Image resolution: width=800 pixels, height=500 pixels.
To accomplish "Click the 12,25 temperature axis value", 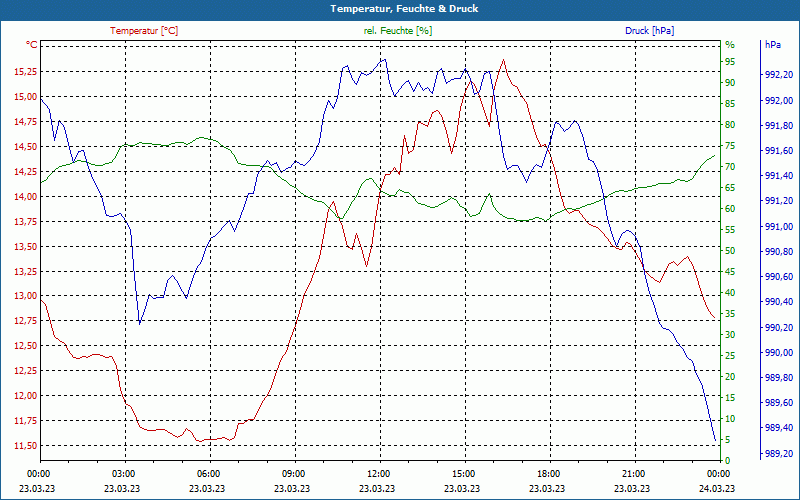I will [x=26, y=371].
